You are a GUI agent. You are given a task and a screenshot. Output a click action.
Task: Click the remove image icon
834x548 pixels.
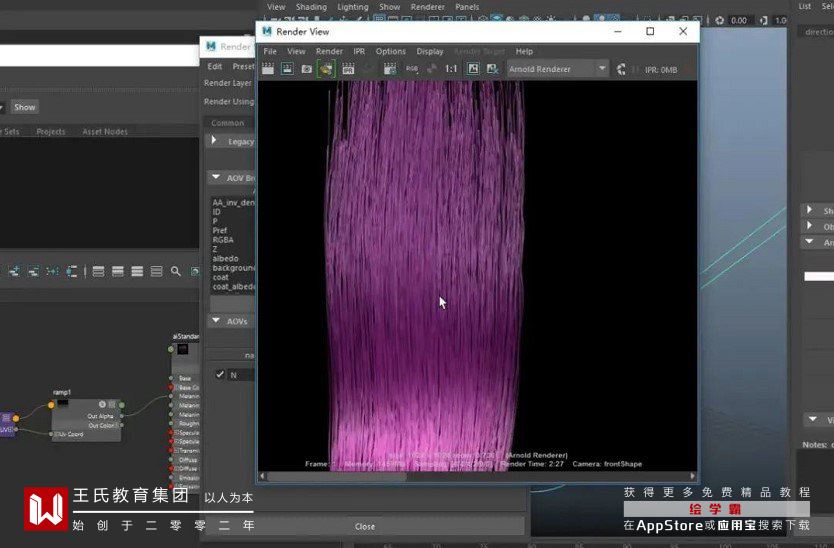pyautogui.click(x=493, y=69)
